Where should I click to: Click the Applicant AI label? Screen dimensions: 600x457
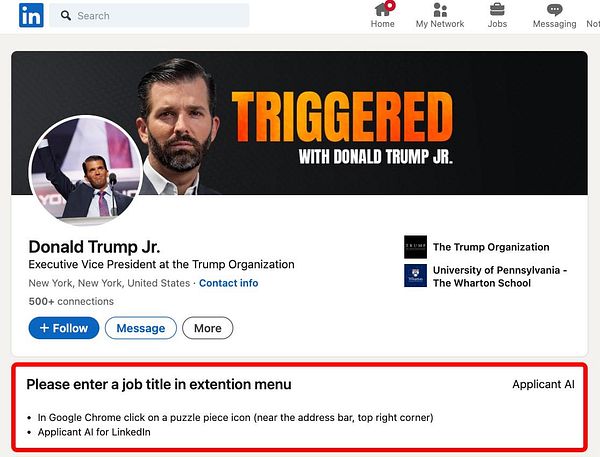click(x=543, y=384)
